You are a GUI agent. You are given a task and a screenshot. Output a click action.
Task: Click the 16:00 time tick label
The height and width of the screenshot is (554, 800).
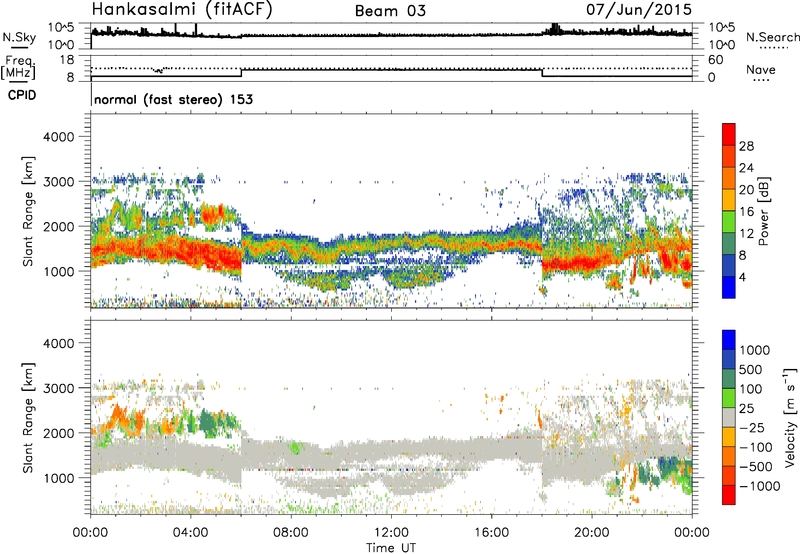pyautogui.click(x=491, y=533)
